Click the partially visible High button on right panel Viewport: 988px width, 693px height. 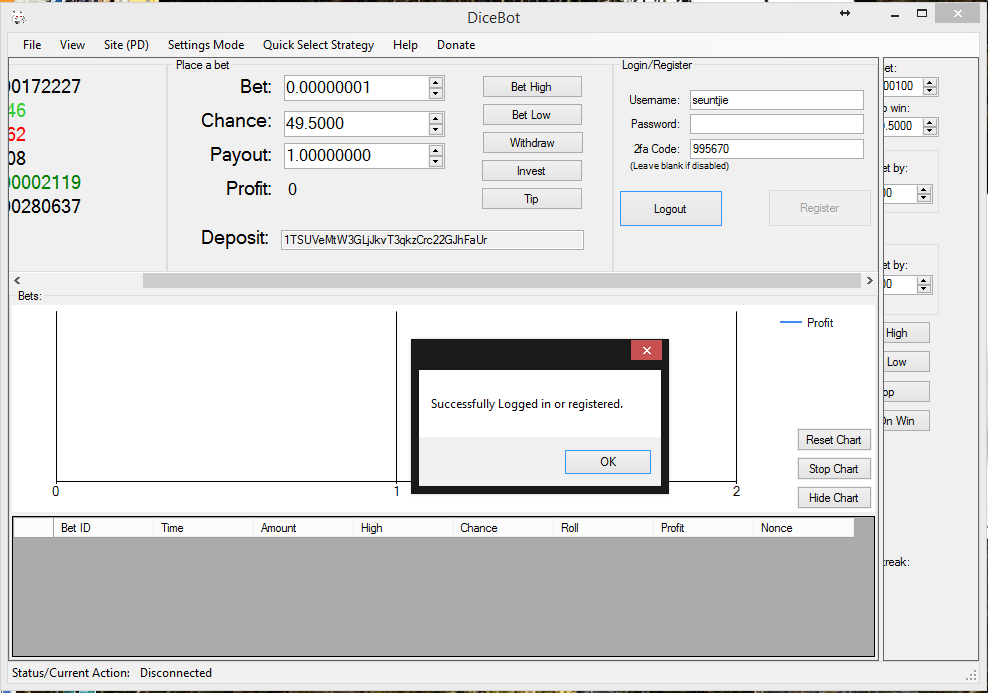pos(906,333)
